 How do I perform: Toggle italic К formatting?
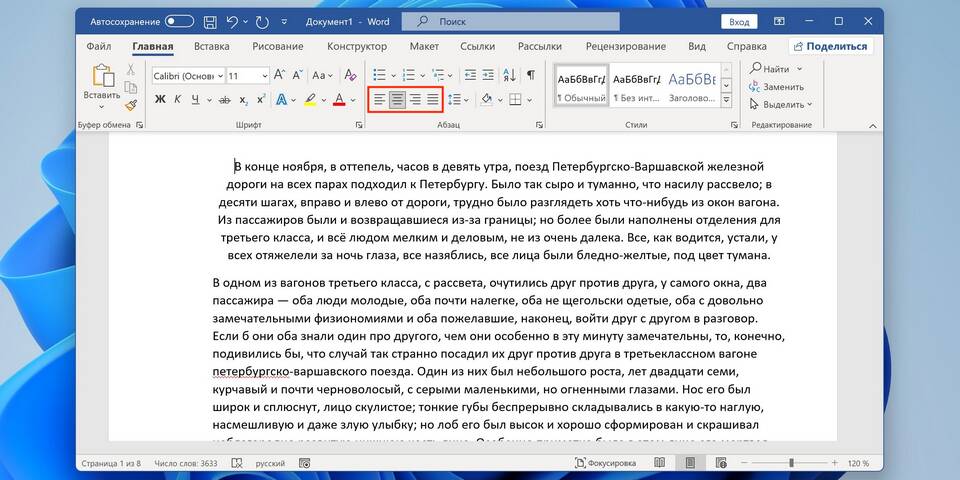click(178, 100)
